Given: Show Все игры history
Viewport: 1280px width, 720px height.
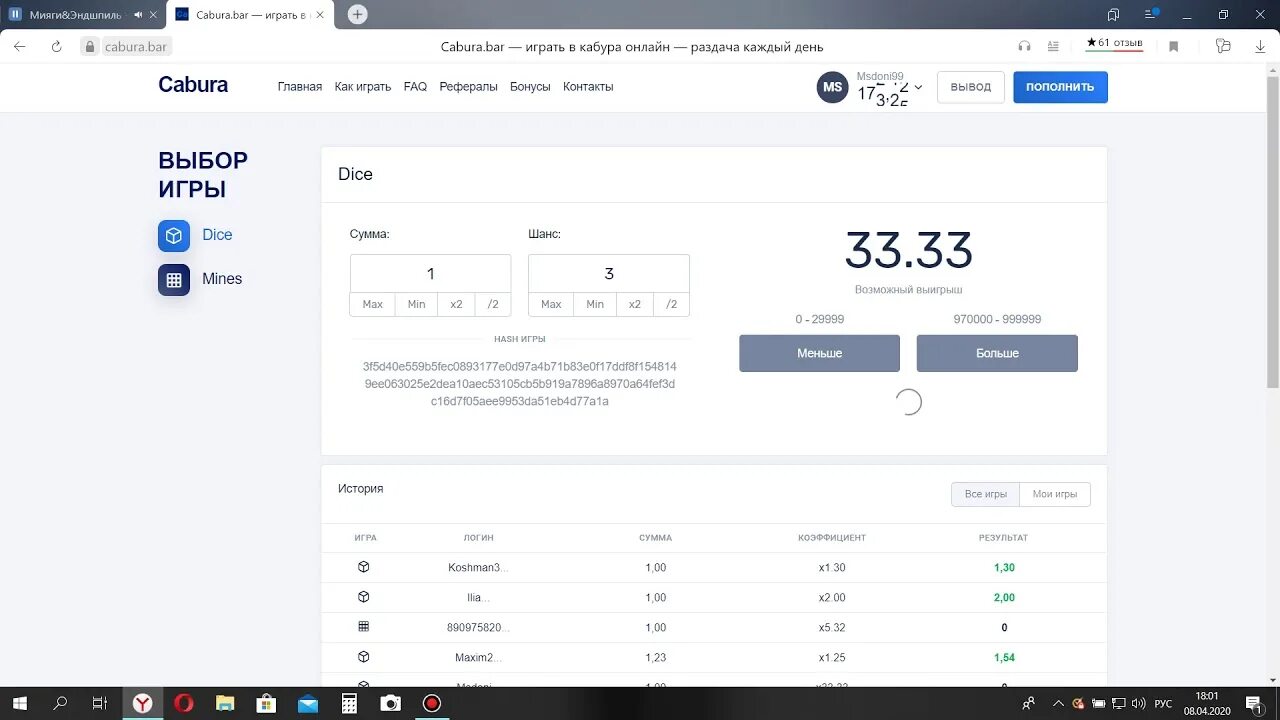Looking at the screenshot, I should click(x=985, y=494).
